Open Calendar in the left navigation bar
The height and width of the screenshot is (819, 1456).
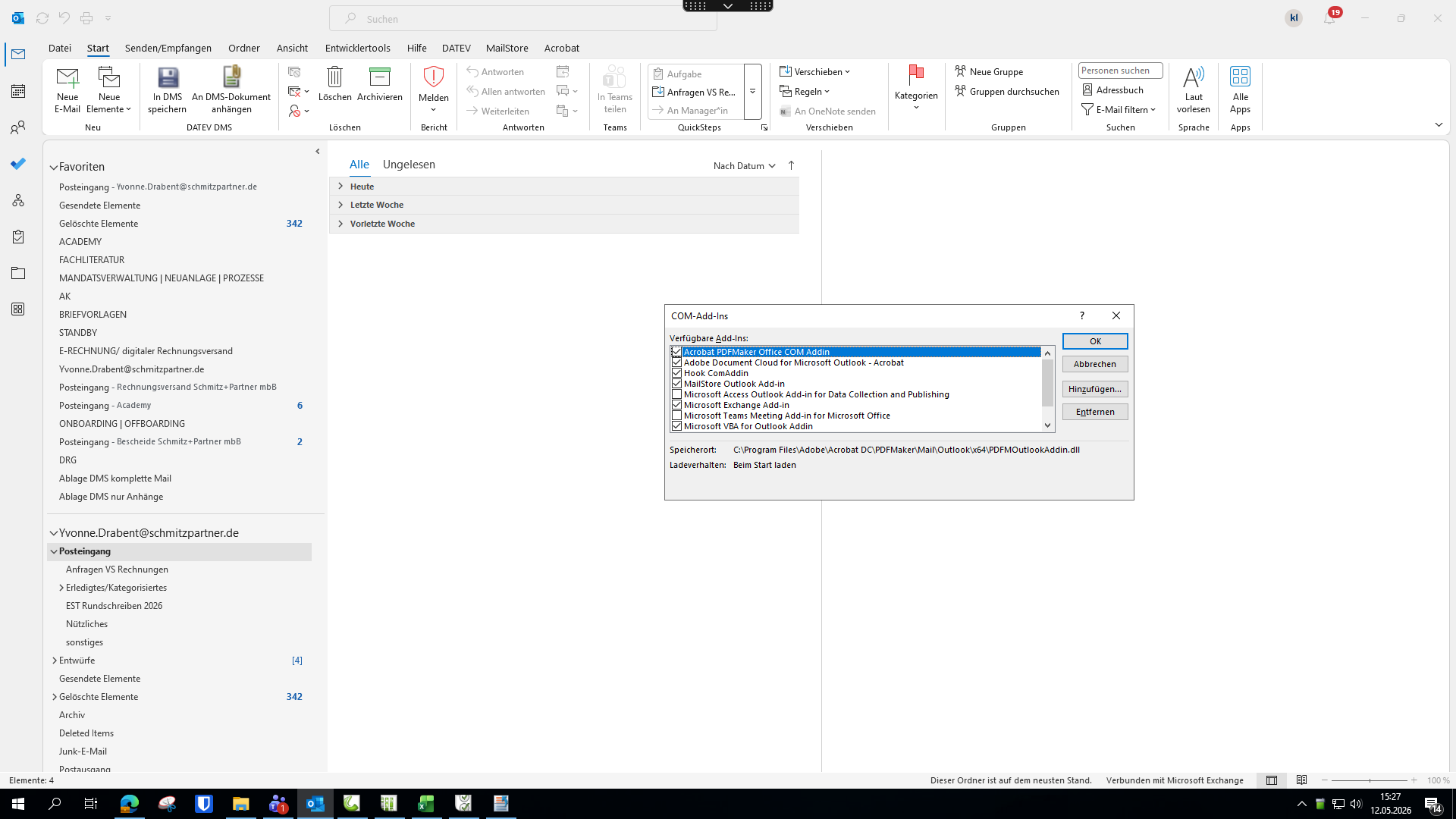[x=18, y=91]
